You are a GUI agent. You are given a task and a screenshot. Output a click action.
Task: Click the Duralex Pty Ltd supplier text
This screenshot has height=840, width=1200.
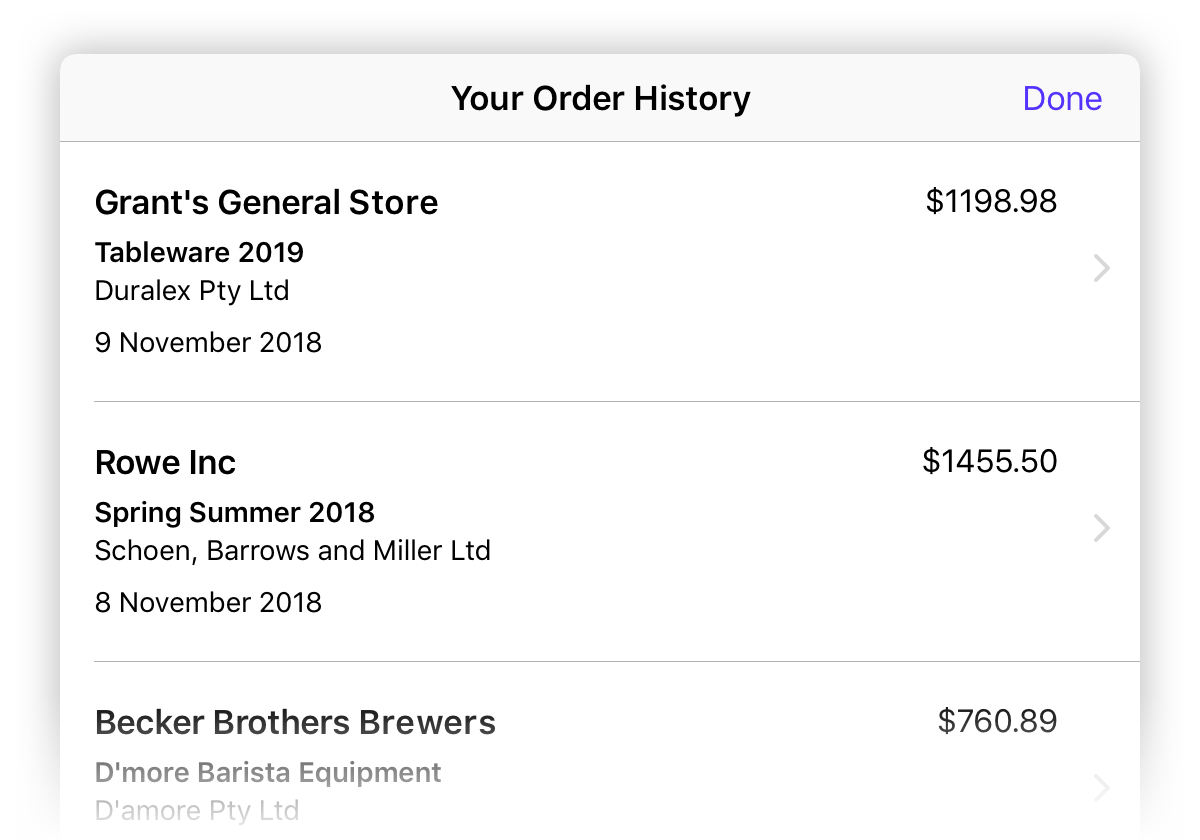[x=192, y=291]
